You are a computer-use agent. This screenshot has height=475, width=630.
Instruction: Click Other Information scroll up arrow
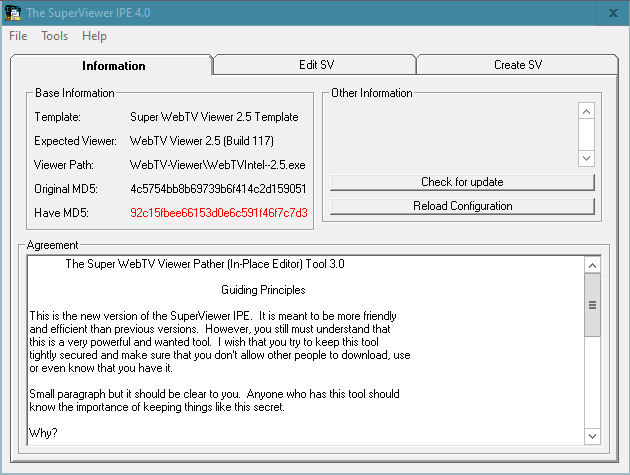coord(586,111)
